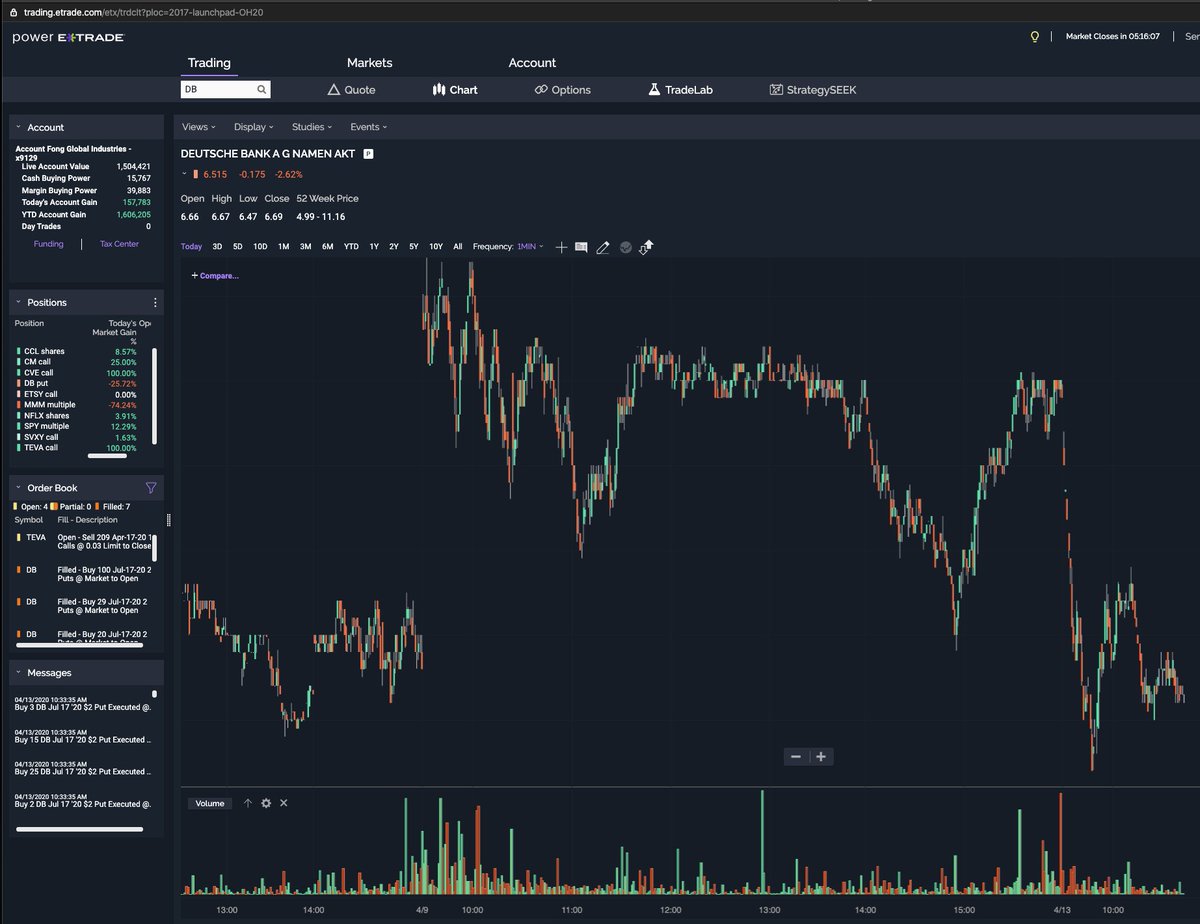The width and height of the screenshot is (1200, 924).
Task: Set chart range to YTD
Action: (351, 246)
